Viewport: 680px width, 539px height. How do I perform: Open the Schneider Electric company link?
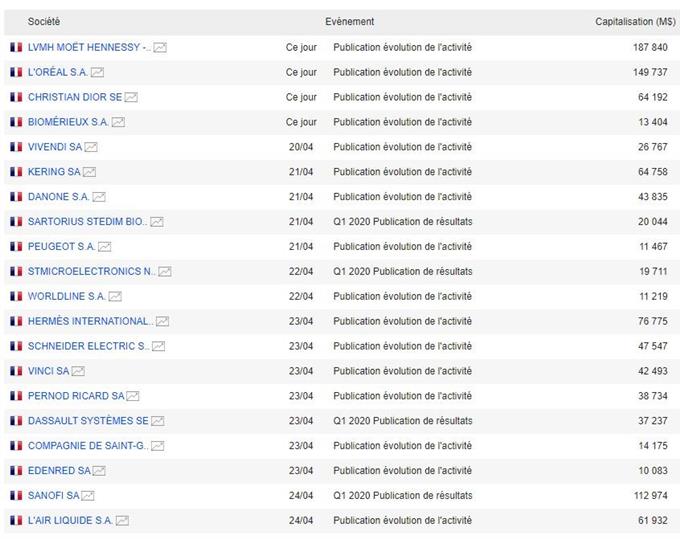88,346
